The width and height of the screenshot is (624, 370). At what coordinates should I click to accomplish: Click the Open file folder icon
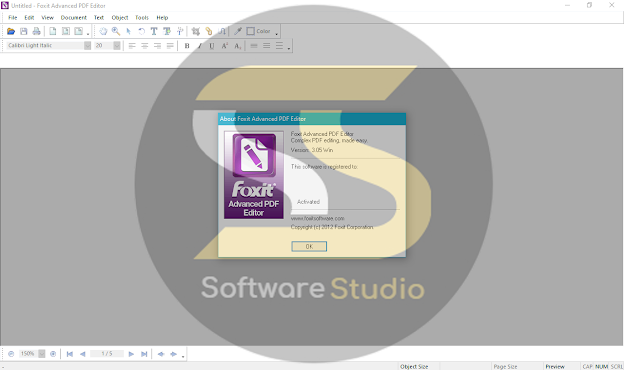pos(11,31)
